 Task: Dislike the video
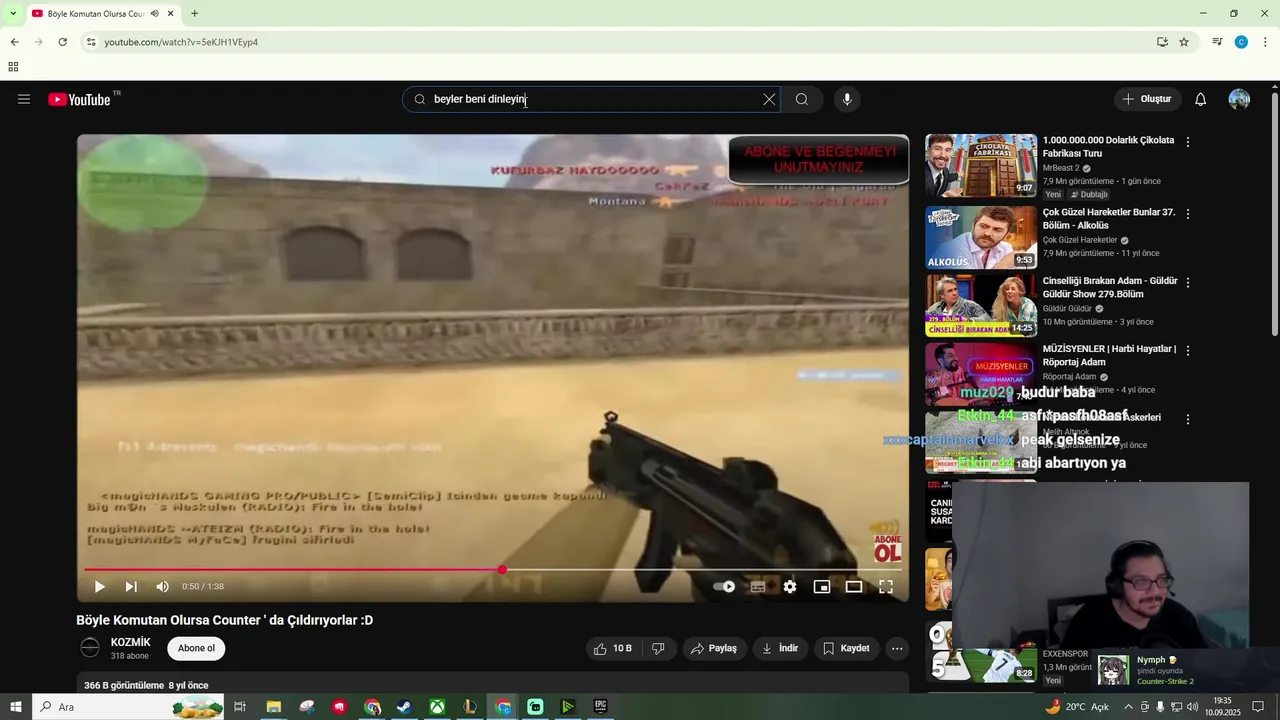pyautogui.click(x=658, y=648)
